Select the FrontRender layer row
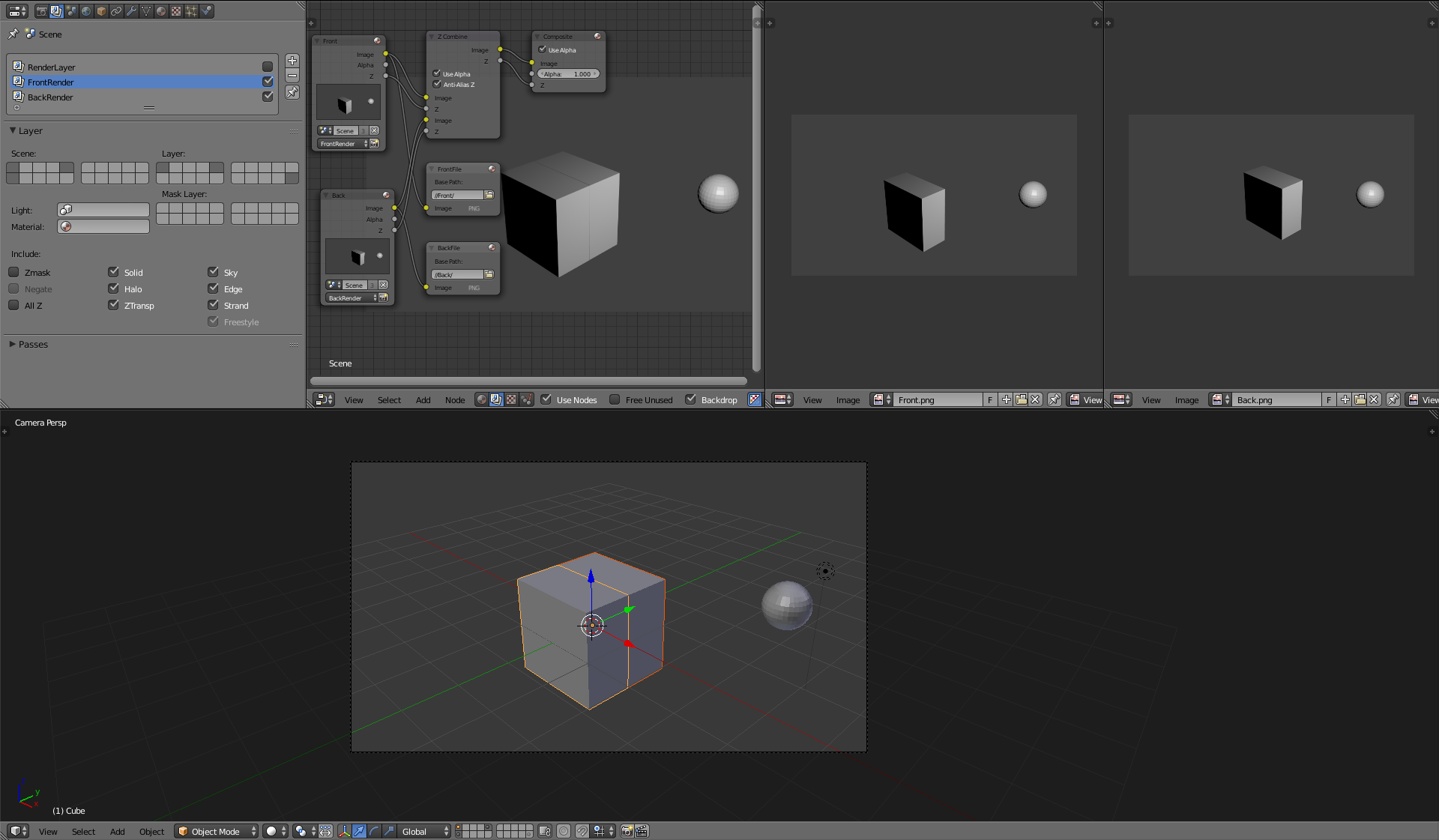This screenshot has height=840, width=1439. tap(142, 82)
